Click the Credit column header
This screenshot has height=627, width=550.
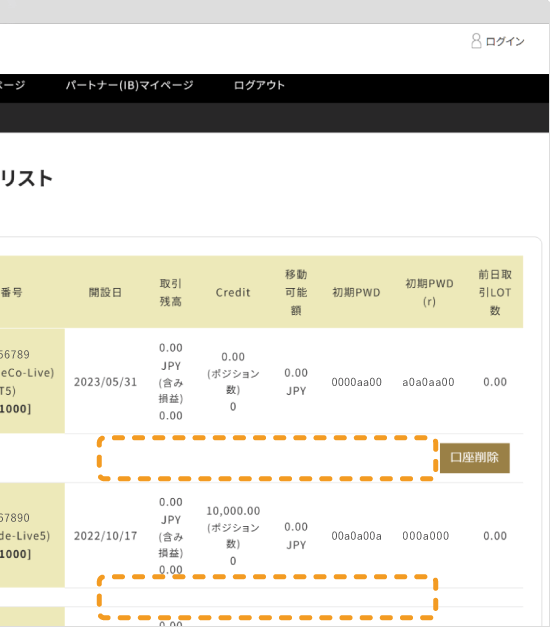pos(233,292)
